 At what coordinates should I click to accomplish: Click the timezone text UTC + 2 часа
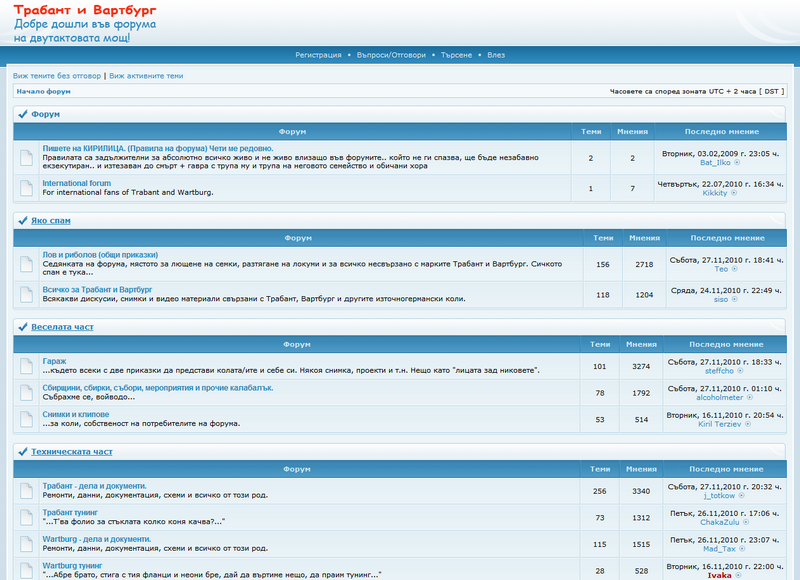(x=732, y=91)
